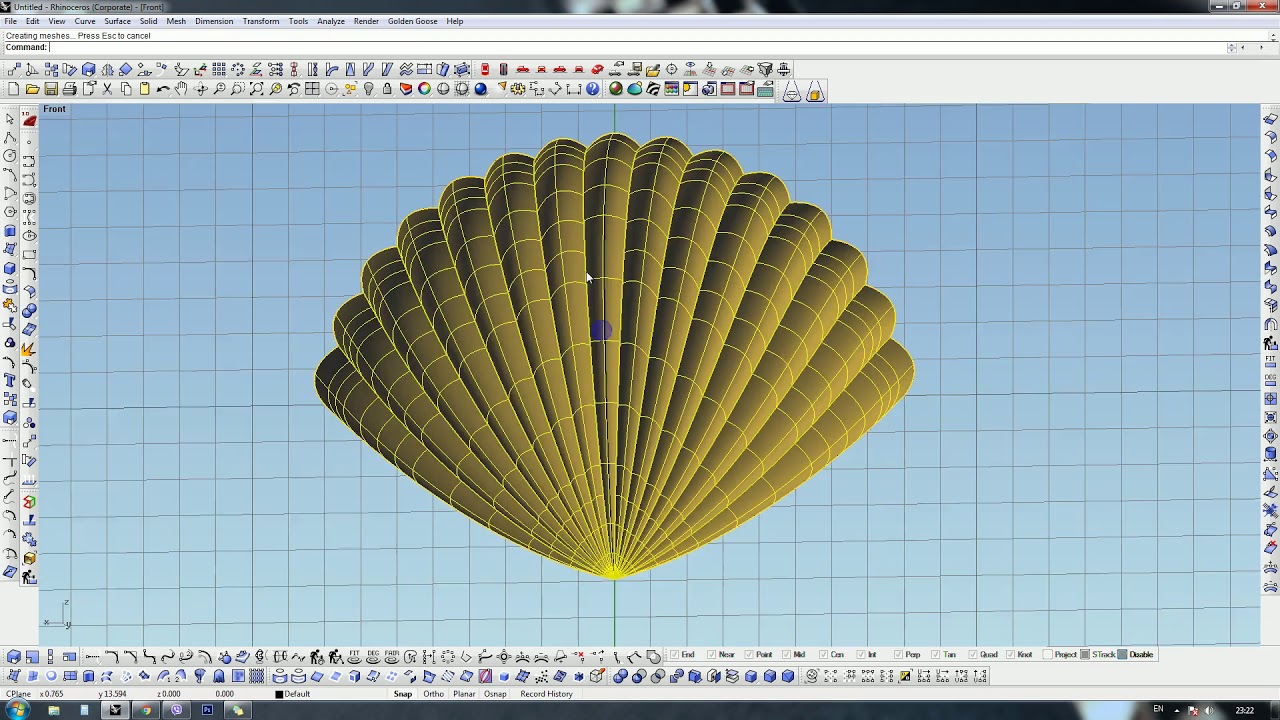1280x720 pixels.
Task: Open the File menu
Action: (x=10, y=21)
